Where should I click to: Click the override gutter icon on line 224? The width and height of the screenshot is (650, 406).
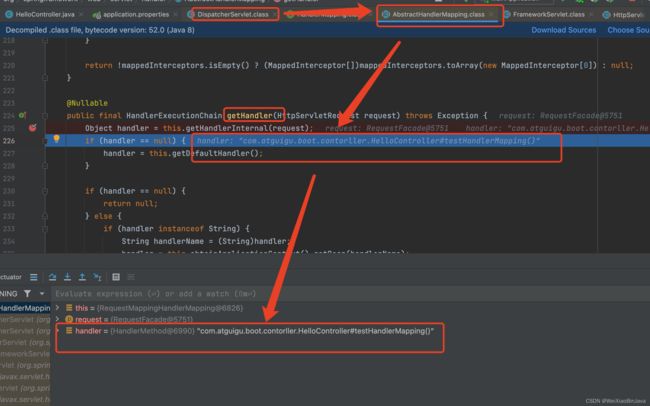[22, 115]
